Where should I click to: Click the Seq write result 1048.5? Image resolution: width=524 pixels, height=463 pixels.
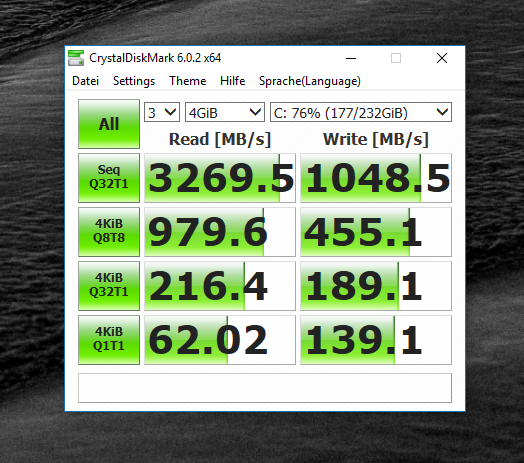[376, 178]
